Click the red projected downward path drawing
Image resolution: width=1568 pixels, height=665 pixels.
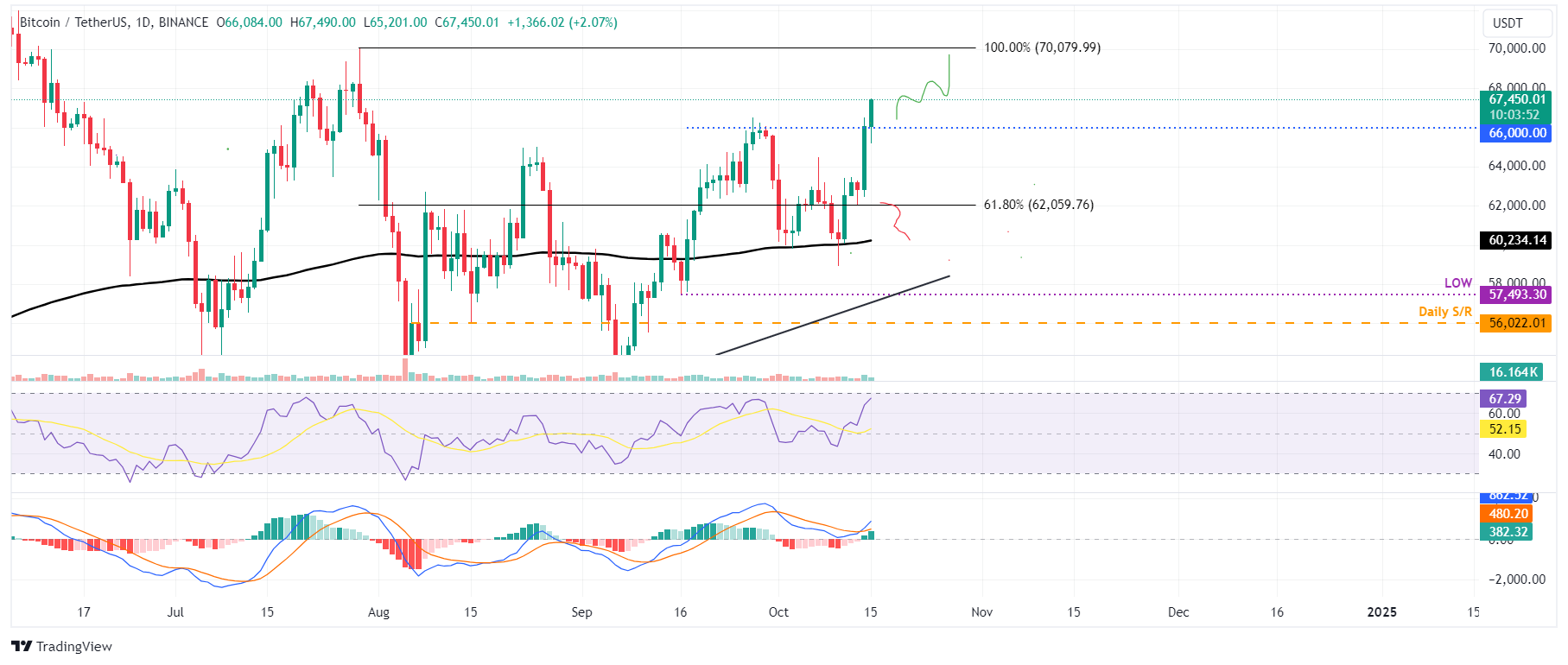896,221
